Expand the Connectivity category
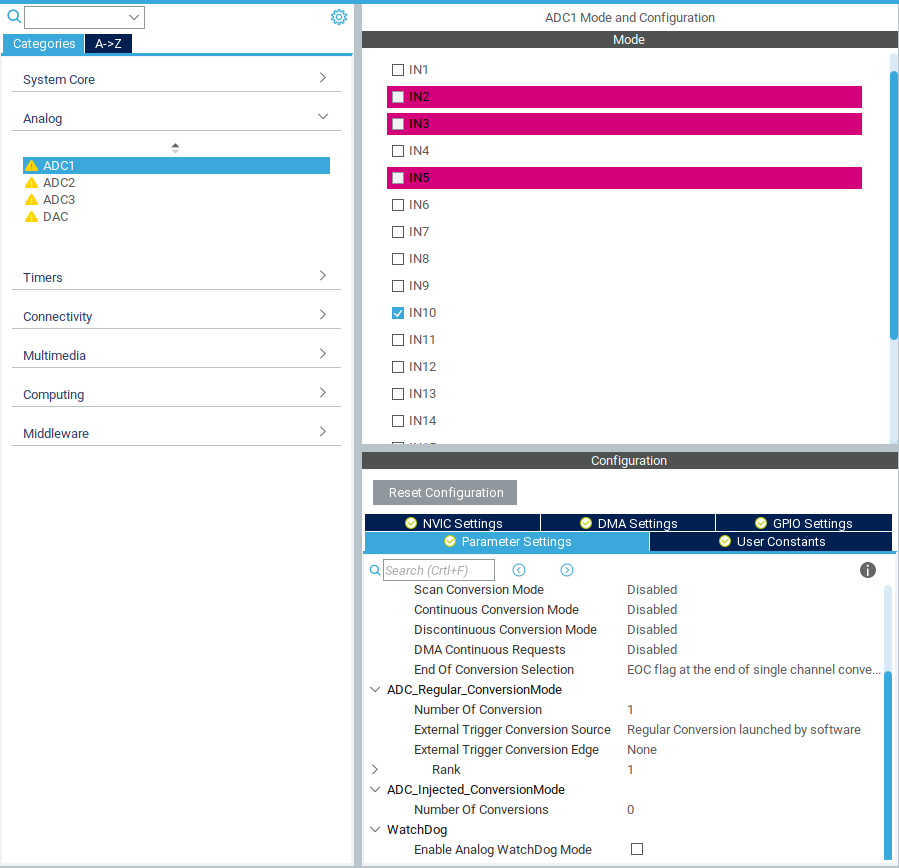Screen dimensions: 899x868 (323, 314)
